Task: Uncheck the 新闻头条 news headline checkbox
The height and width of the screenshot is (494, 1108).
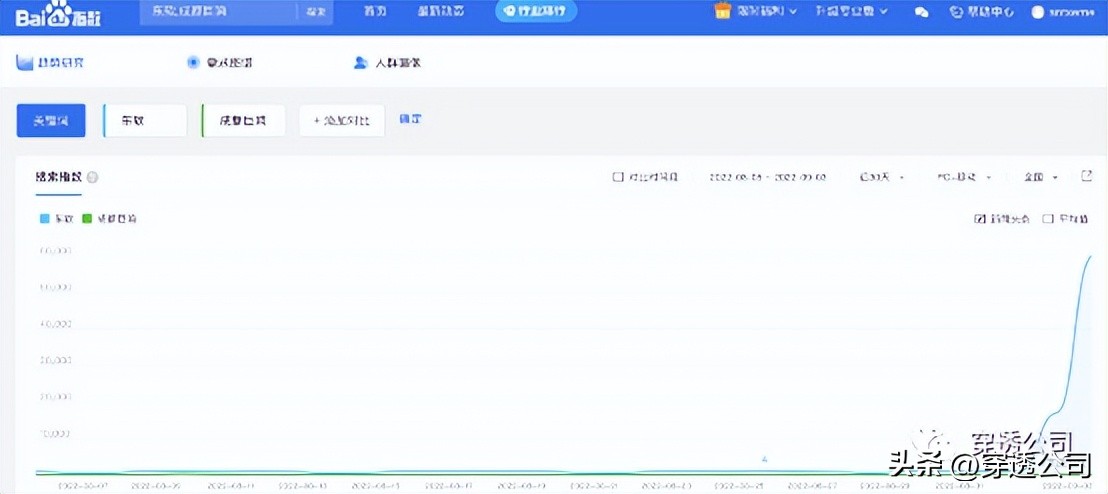Action: pyautogui.click(x=980, y=219)
